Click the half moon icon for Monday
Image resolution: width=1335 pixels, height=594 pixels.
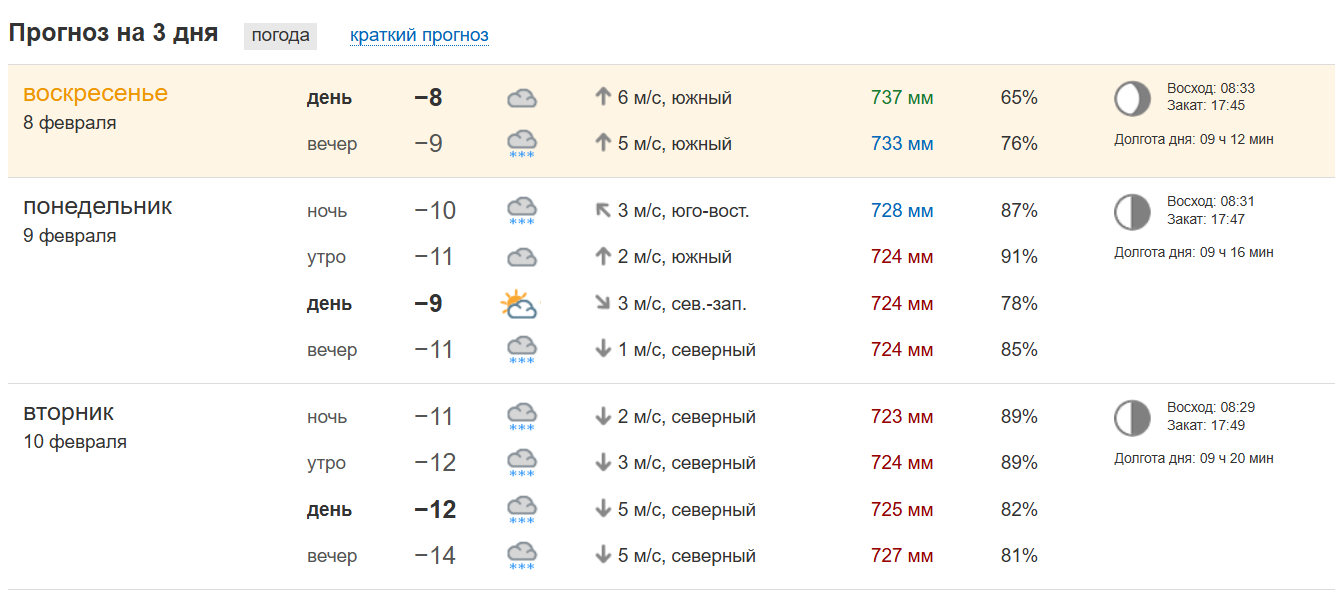point(1133,212)
